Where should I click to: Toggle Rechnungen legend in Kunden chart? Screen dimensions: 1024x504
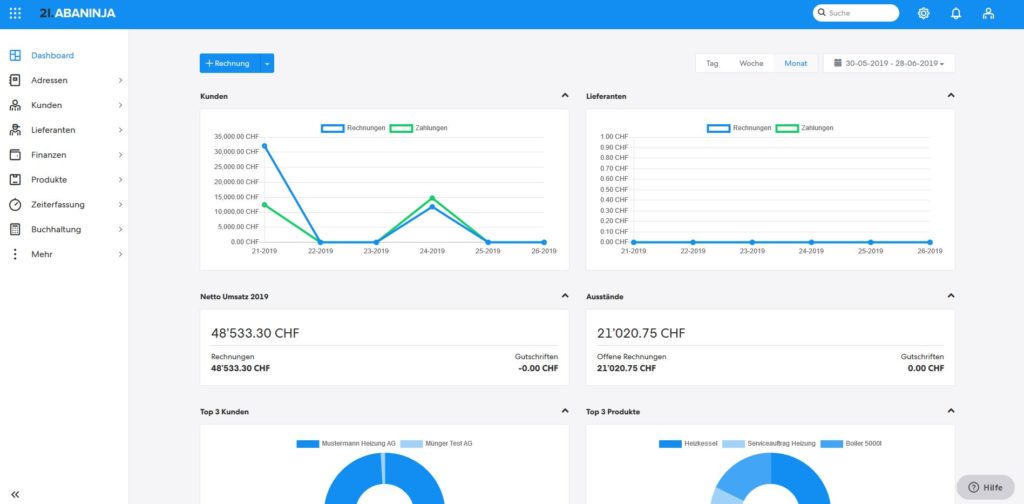click(x=353, y=128)
